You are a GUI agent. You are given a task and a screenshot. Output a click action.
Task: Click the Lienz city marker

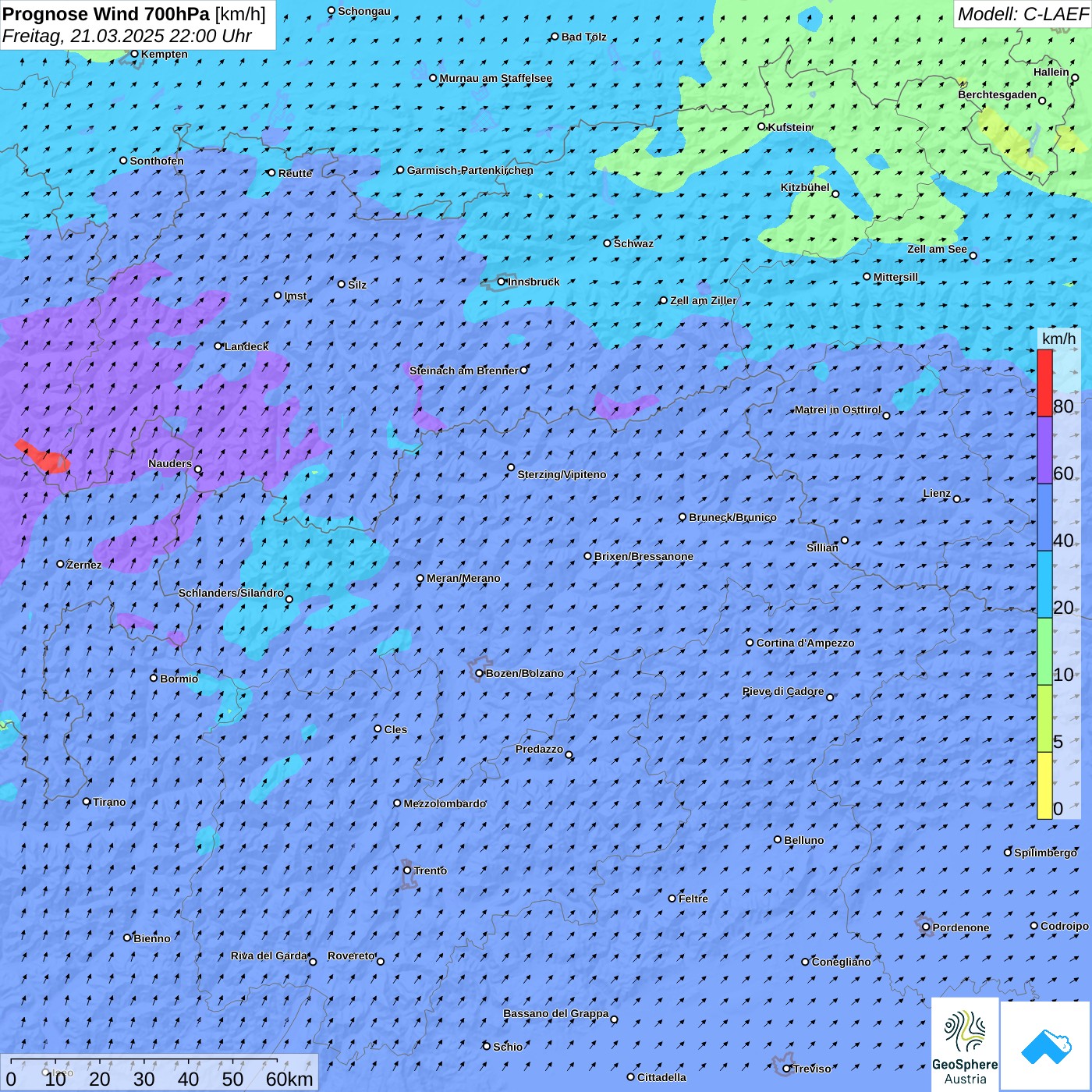tap(957, 499)
